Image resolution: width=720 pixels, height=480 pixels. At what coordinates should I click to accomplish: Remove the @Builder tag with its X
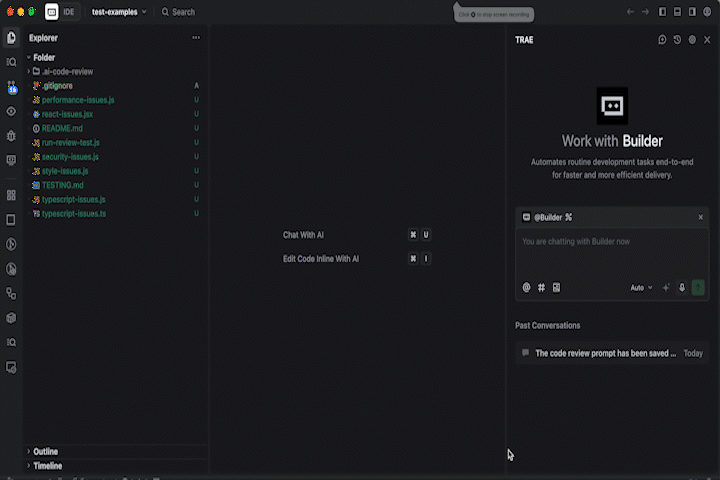pyautogui.click(x=700, y=217)
